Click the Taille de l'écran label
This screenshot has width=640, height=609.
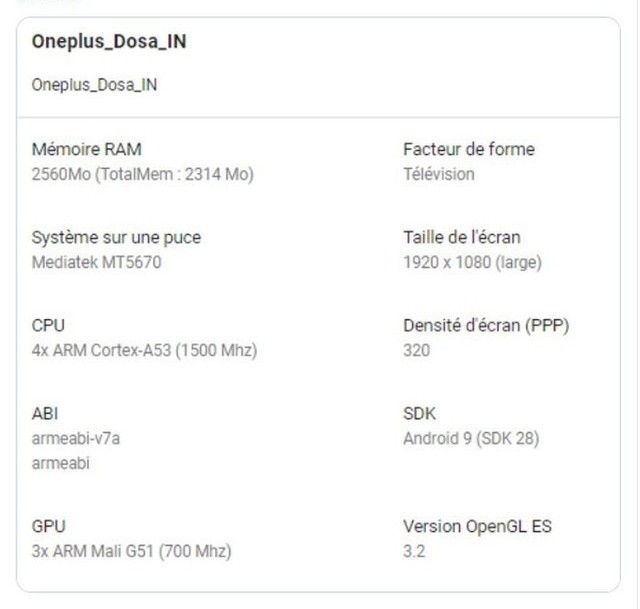(462, 238)
